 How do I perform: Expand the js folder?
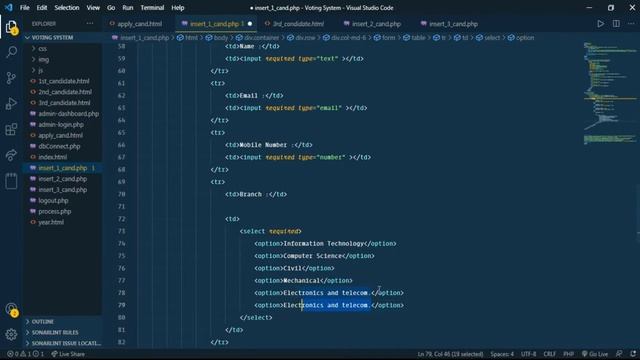[41, 70]
